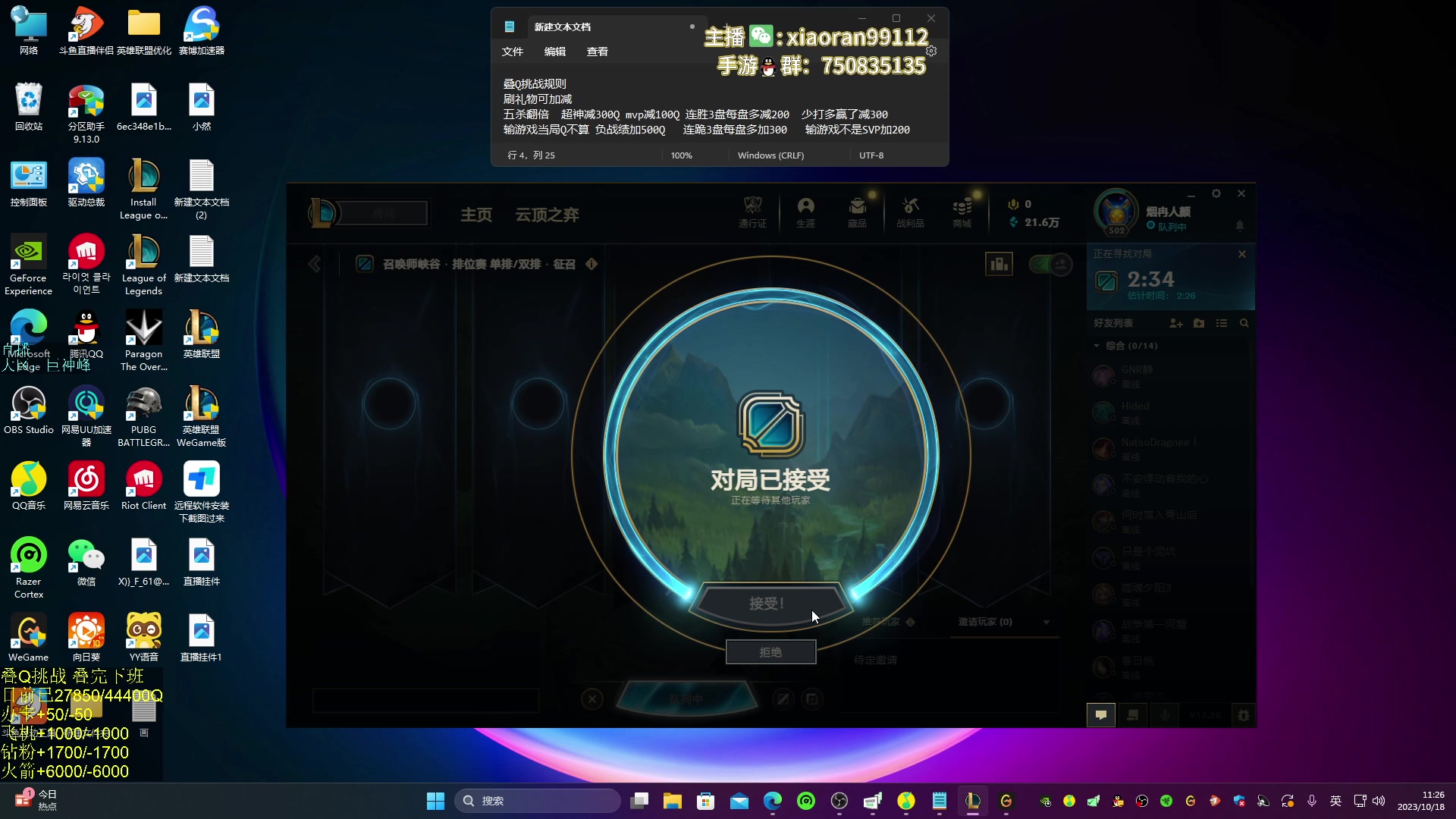
Task: Select the 微信 desktop icon
Action: [x=86, y=562]
